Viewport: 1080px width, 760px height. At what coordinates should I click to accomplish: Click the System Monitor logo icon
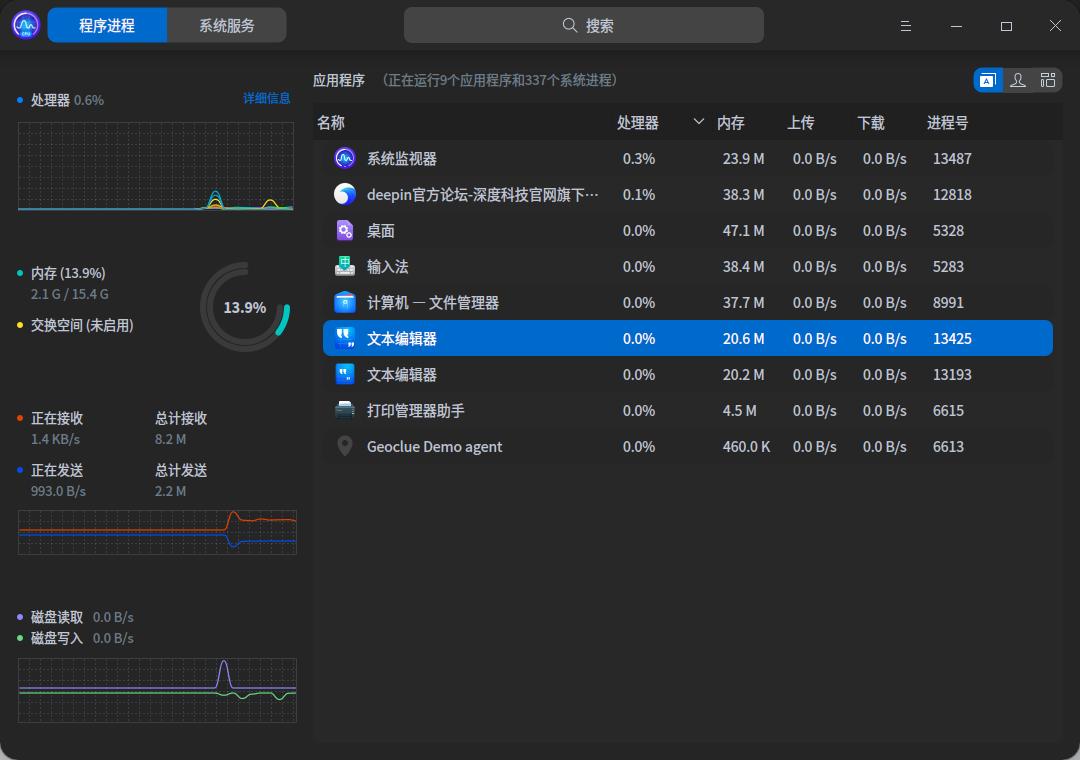click(x=24, y=24)
